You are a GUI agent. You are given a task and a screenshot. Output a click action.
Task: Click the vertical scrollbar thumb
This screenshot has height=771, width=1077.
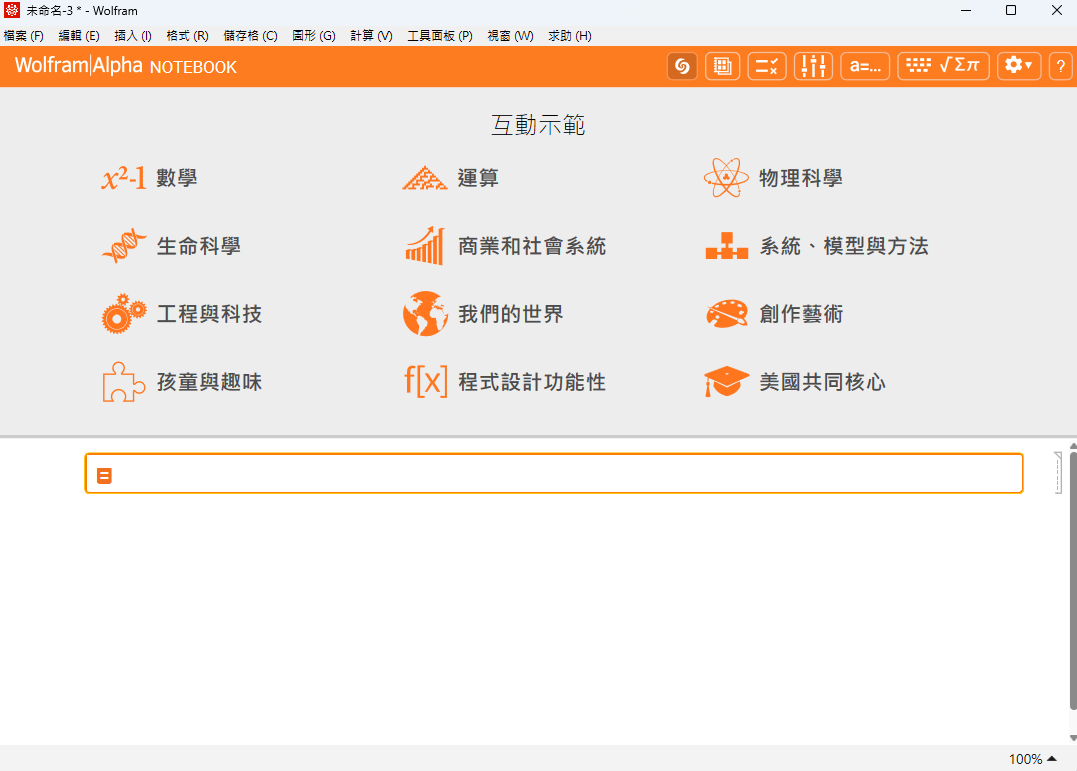(1073, 581)
